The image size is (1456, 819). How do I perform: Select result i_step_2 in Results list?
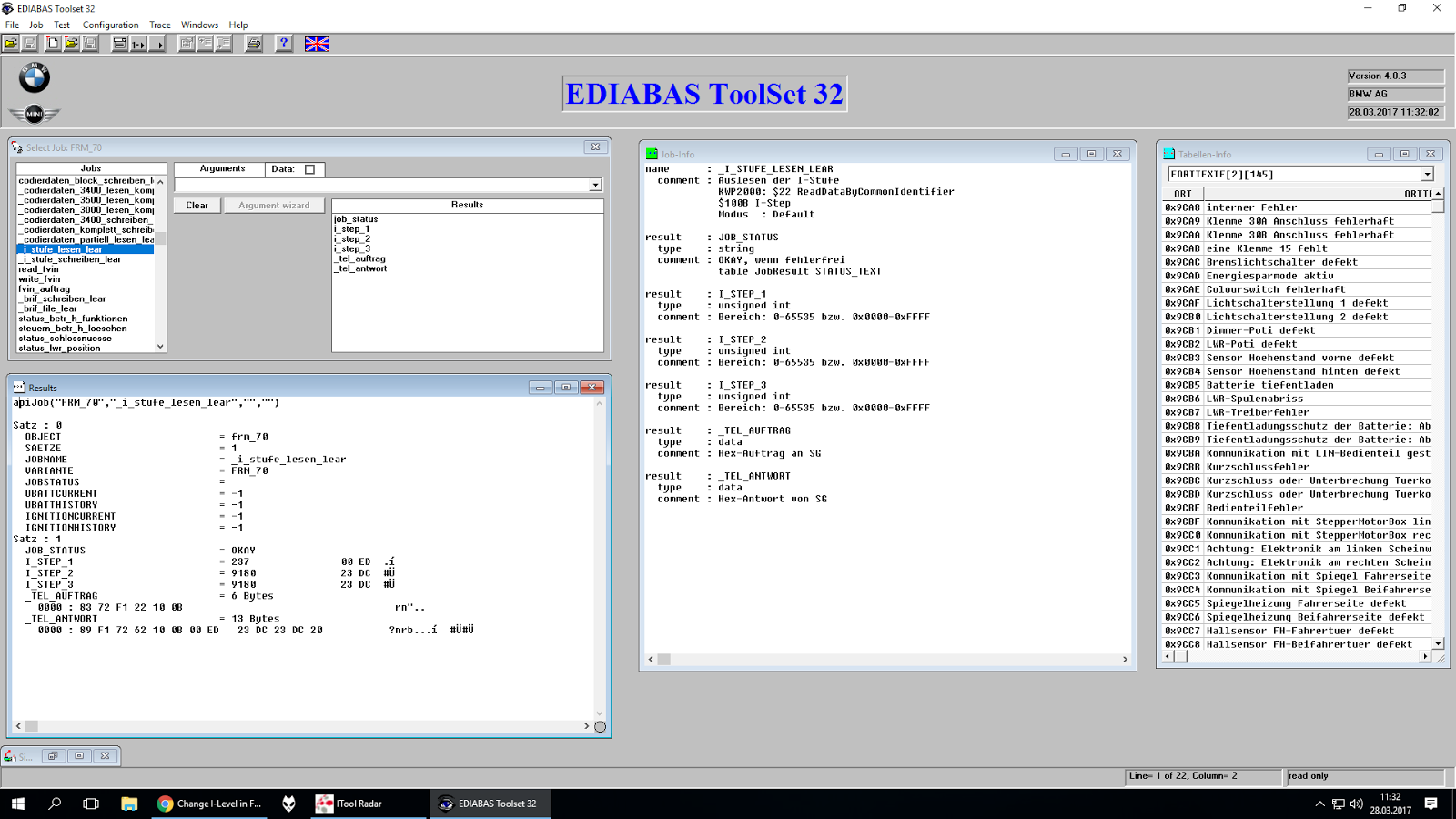pyautogui.click(x=352, y=239)
